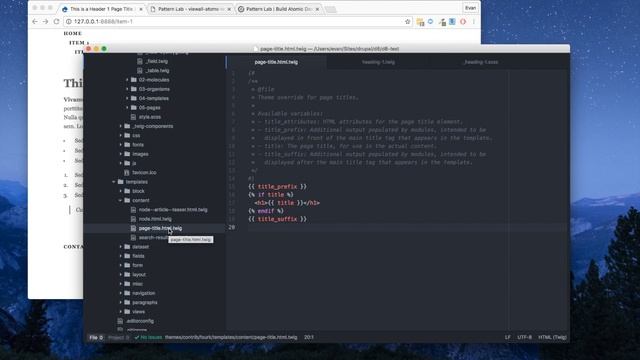
Task: Expand the form folder
Action: pos(138,265)
